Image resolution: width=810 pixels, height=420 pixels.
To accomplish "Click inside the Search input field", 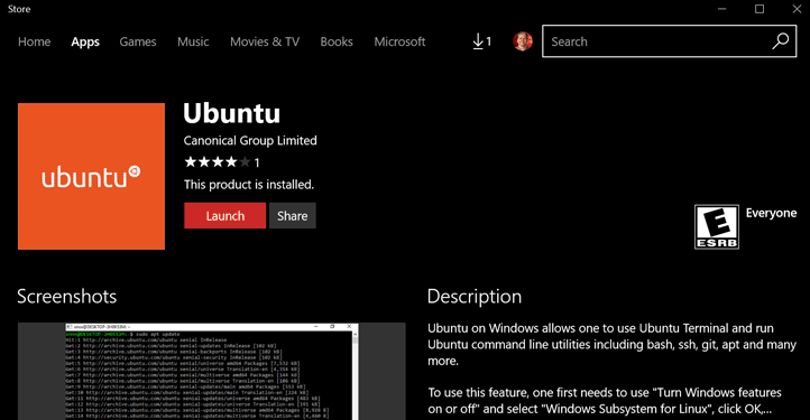I will click(x=656, y=41).
